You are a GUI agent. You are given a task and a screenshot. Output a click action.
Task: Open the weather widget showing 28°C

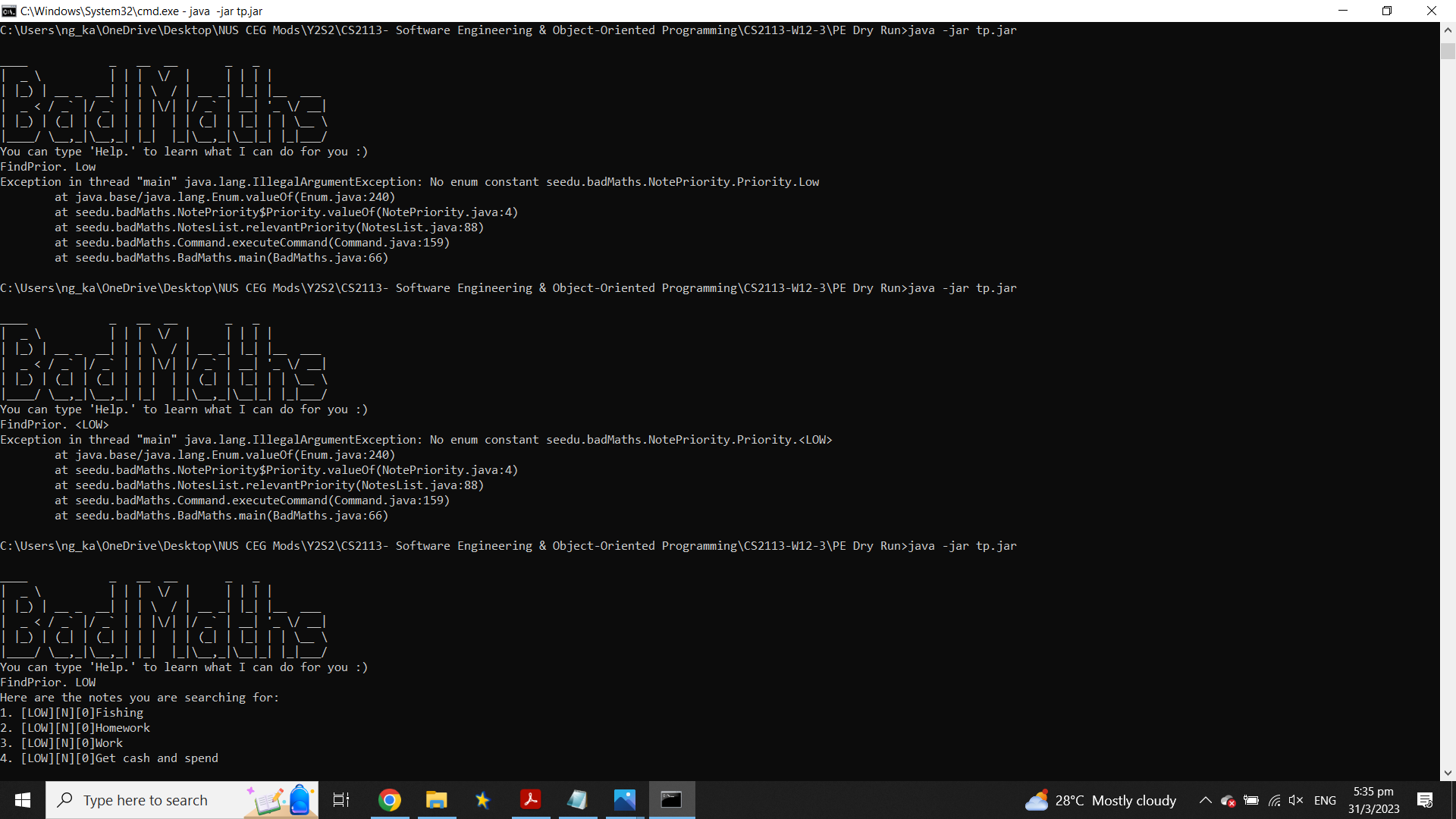click(x=1101, y=800)
